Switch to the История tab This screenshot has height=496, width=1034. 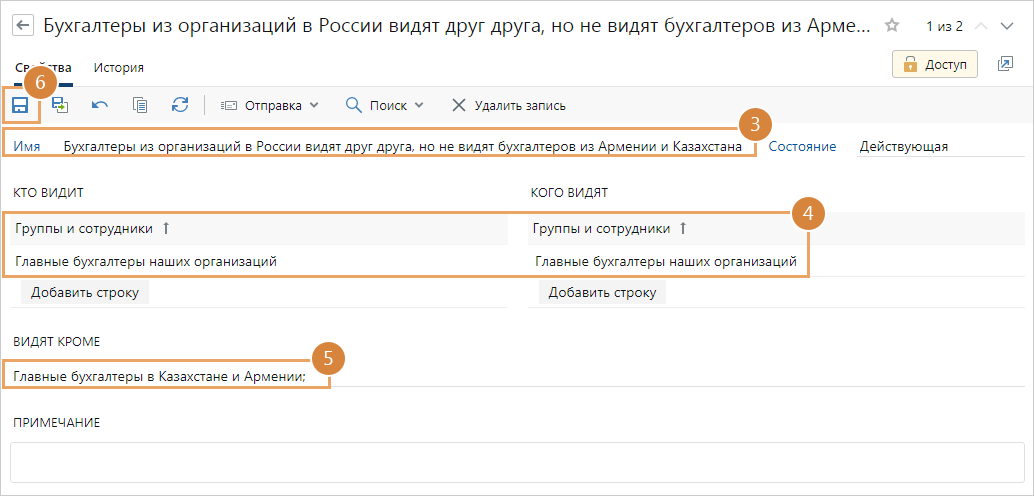coord(118,68)
